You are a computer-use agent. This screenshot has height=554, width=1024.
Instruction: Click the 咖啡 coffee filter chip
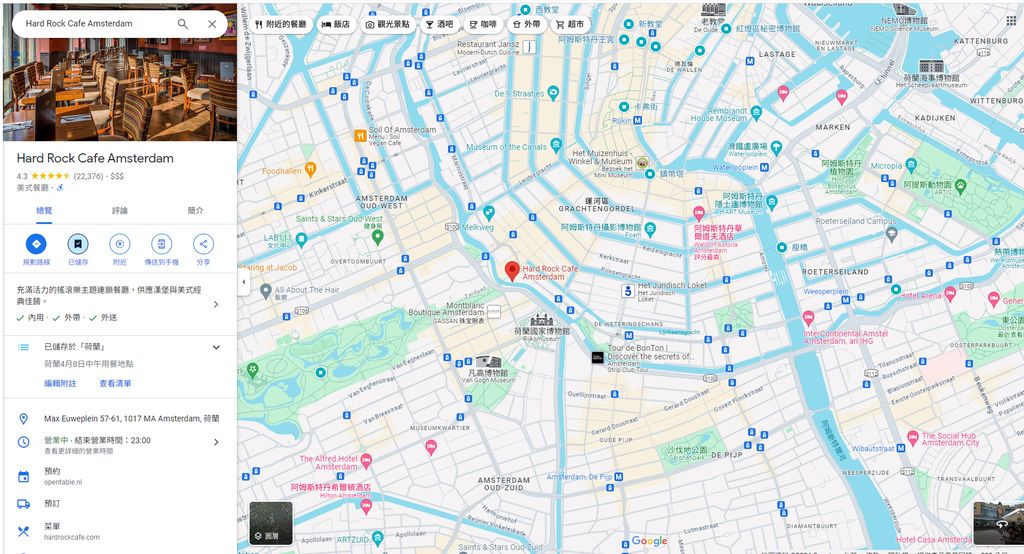pyautogui.click(x=483, y=24)
